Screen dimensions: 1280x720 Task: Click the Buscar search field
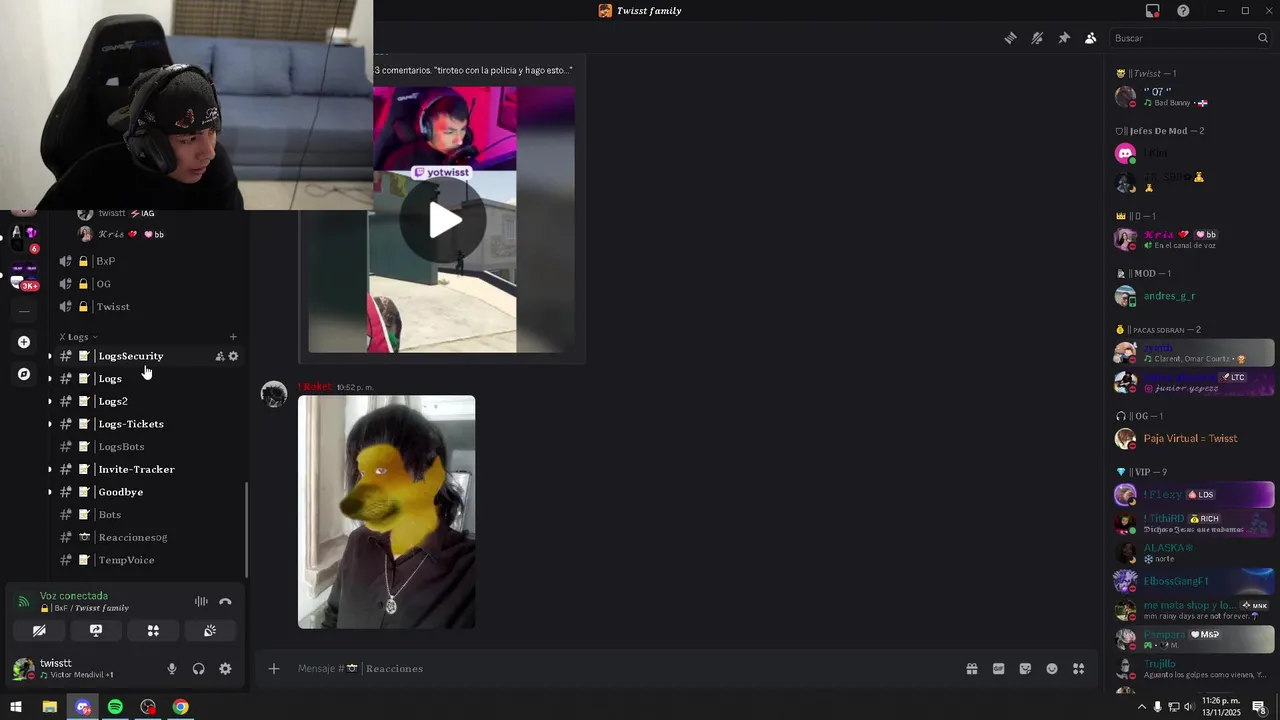[1190, 38]
